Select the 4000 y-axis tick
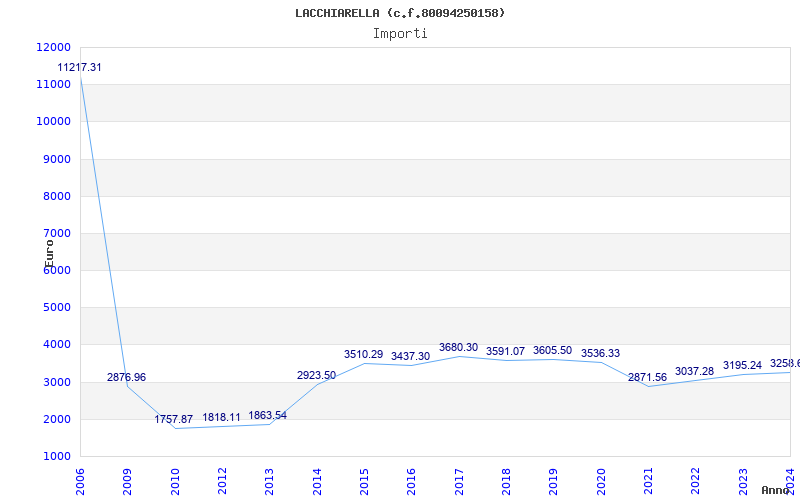The image size is (800, 500). click(56, 345)
